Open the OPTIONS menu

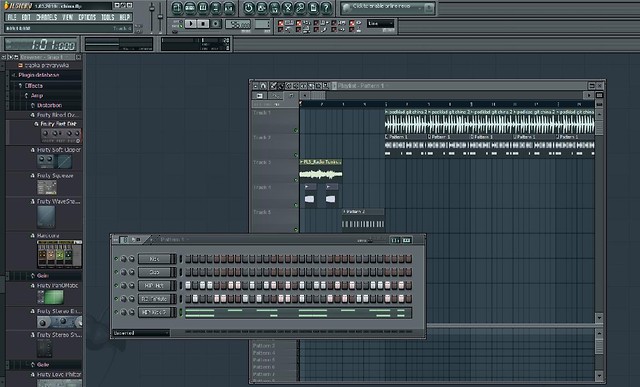(87, 17)
